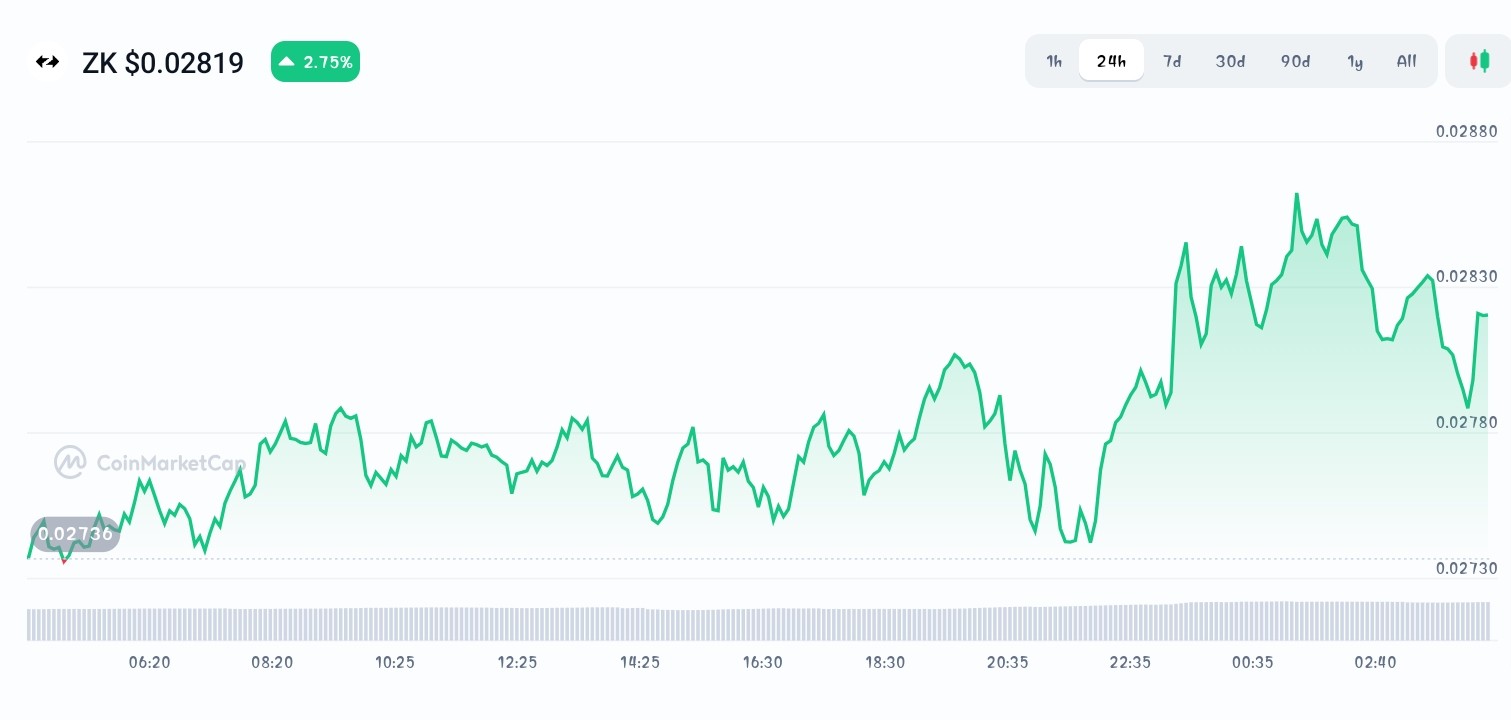This screenshot has width=1511, height=720.
Task: Click the 02:40 time axis label
Action: (x=1375, y=662)
